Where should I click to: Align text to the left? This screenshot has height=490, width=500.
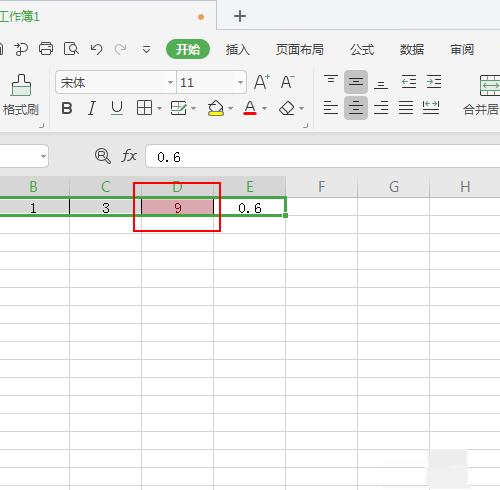point(331,108)
